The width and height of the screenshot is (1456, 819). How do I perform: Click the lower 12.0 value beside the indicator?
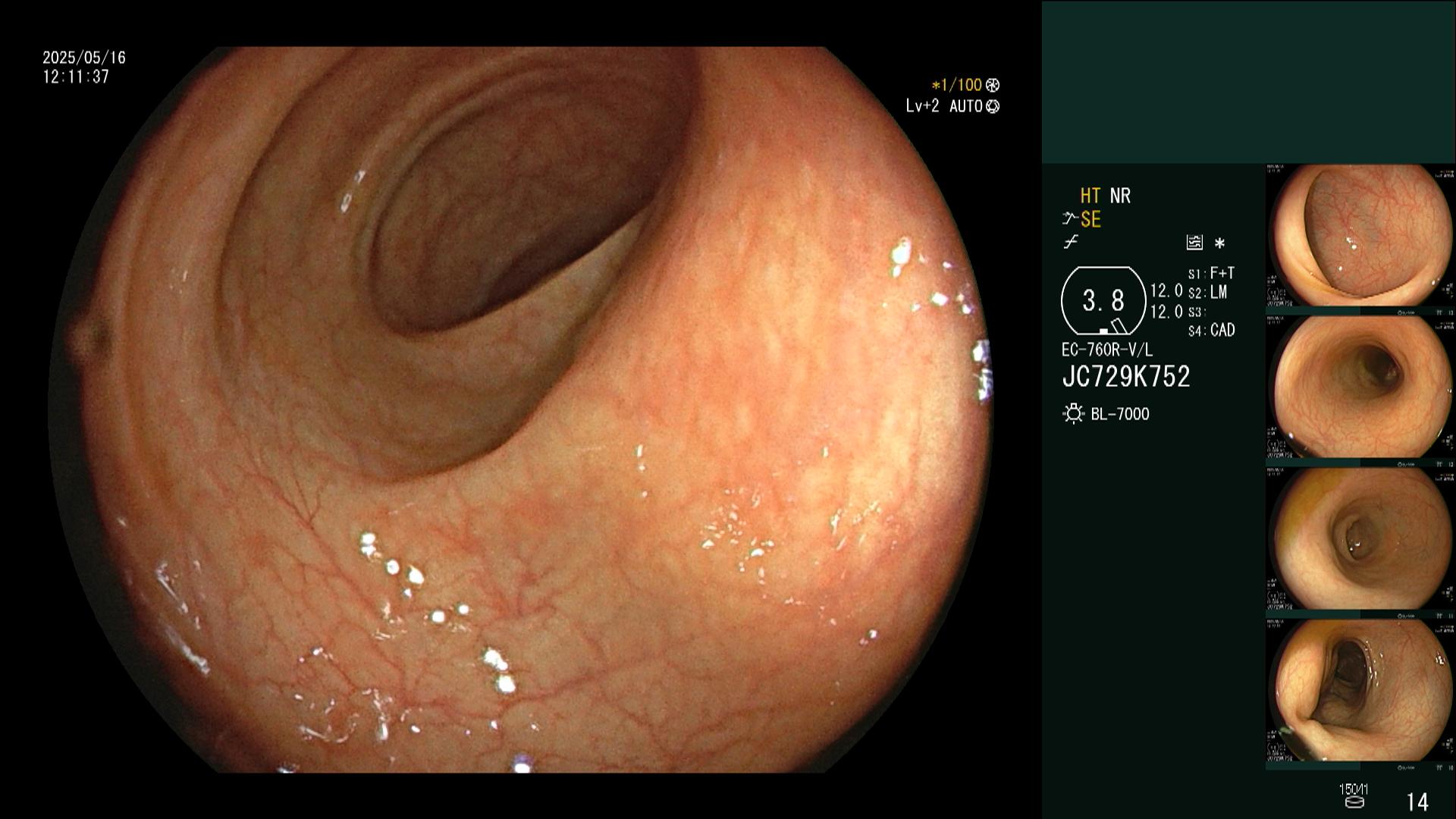pos(1166,312)
